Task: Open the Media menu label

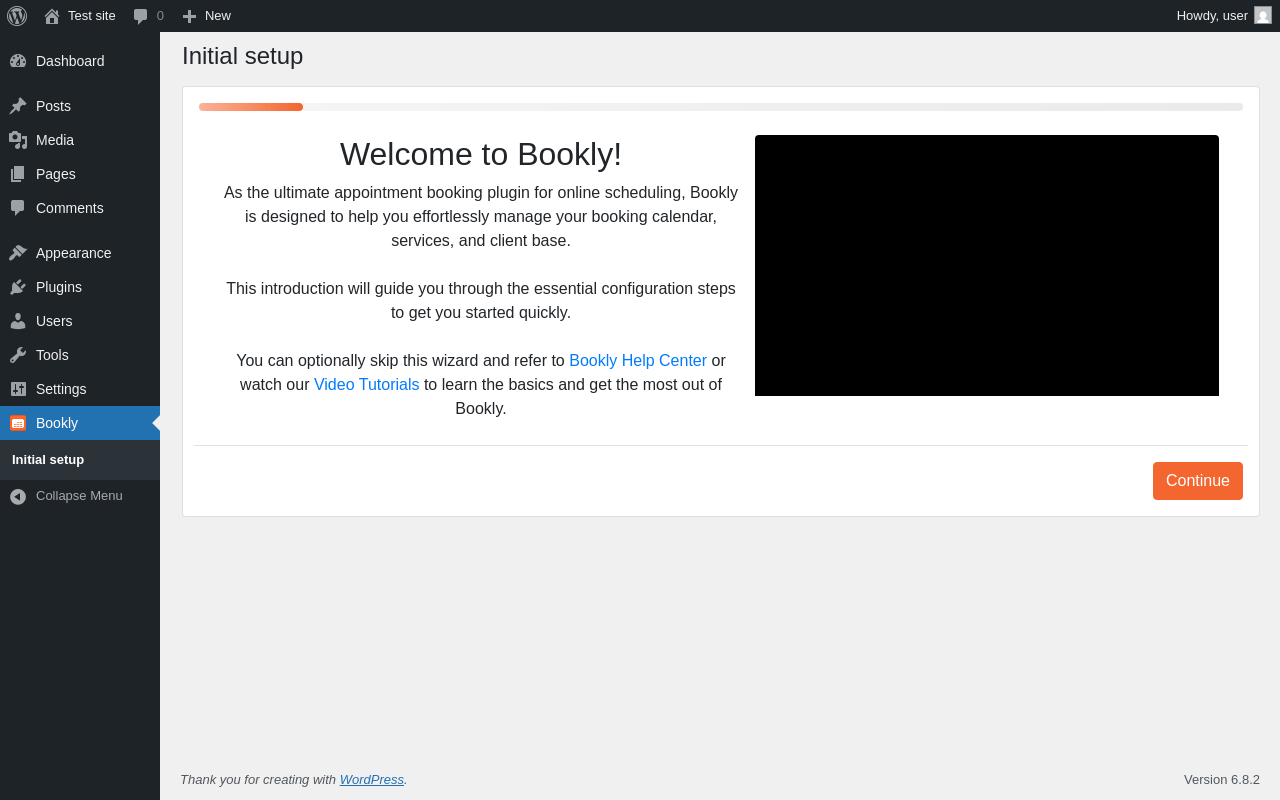Action: [55, 140]
